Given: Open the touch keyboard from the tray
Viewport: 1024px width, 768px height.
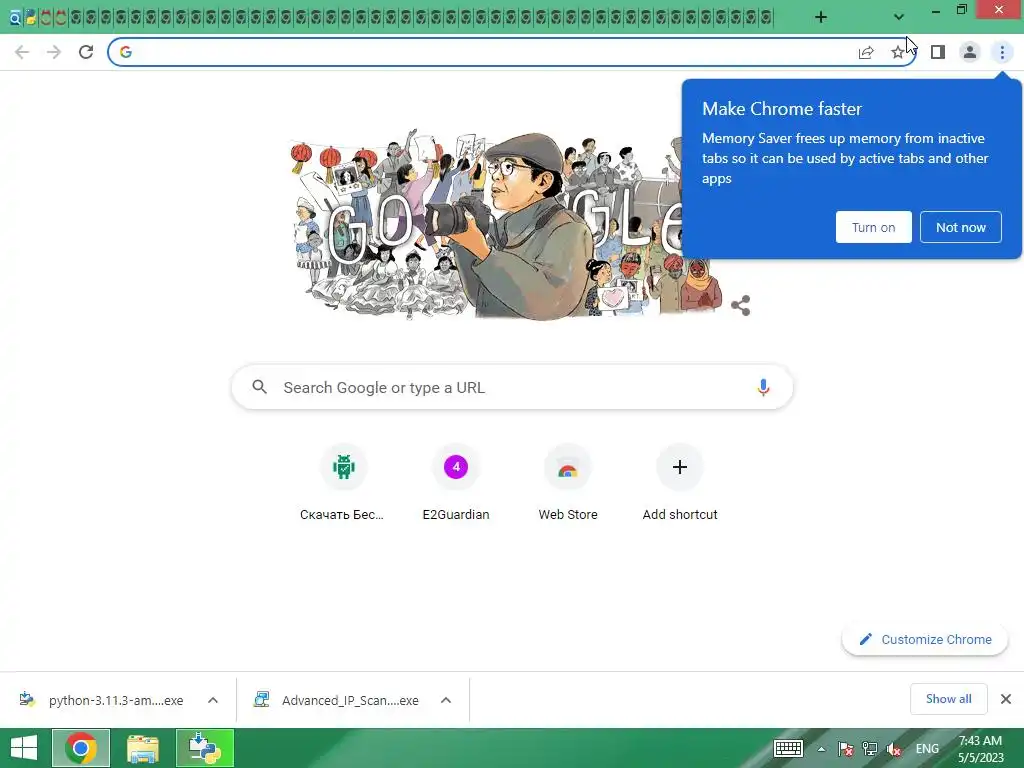Looking at the screenshot, I should coord(788,748).
